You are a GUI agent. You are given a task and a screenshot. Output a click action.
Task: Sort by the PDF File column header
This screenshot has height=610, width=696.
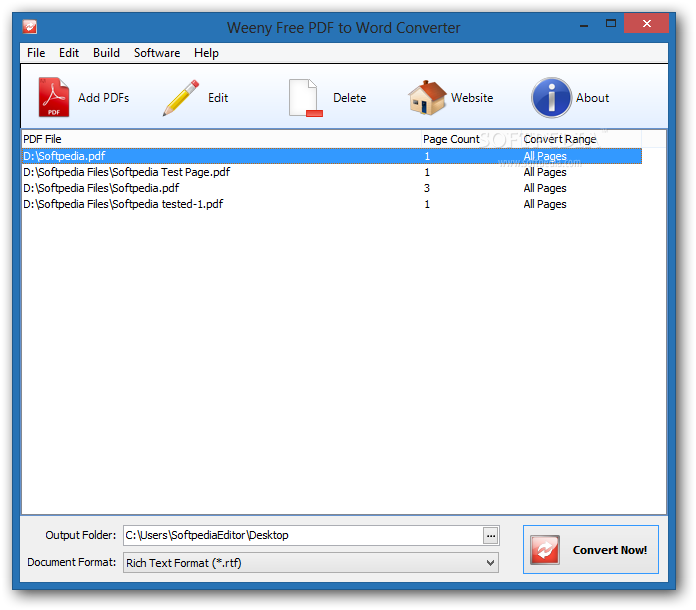pos(221,139)
